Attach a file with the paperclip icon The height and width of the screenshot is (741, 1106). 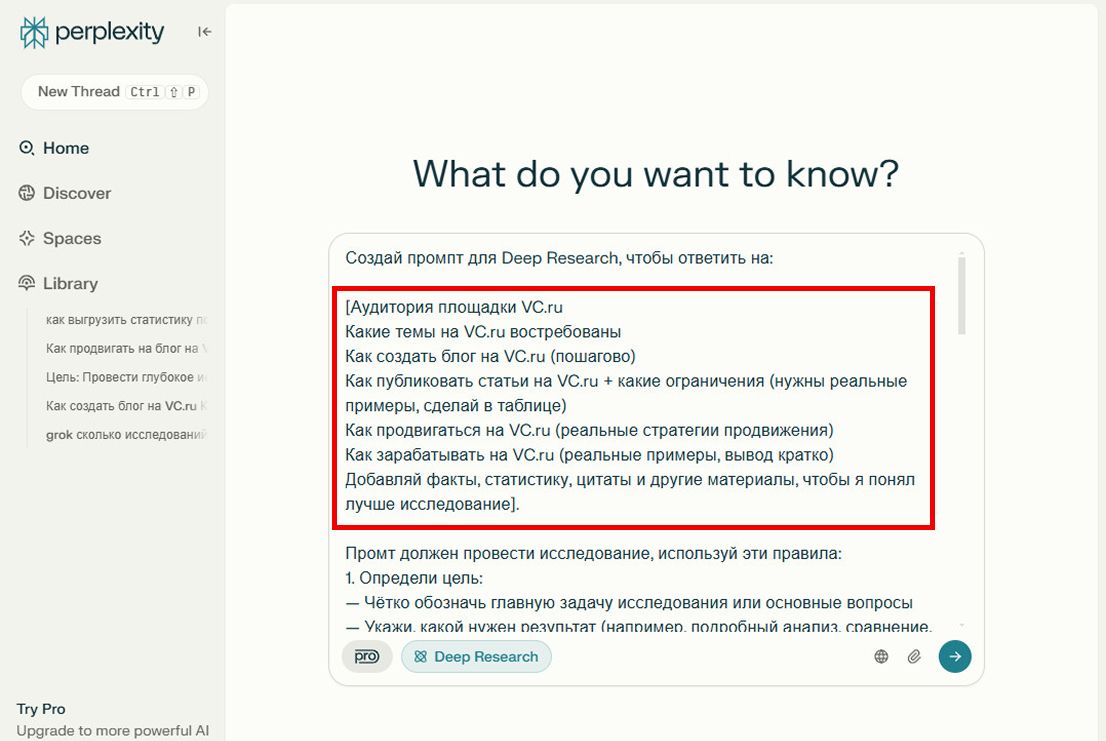click(913, 656)
